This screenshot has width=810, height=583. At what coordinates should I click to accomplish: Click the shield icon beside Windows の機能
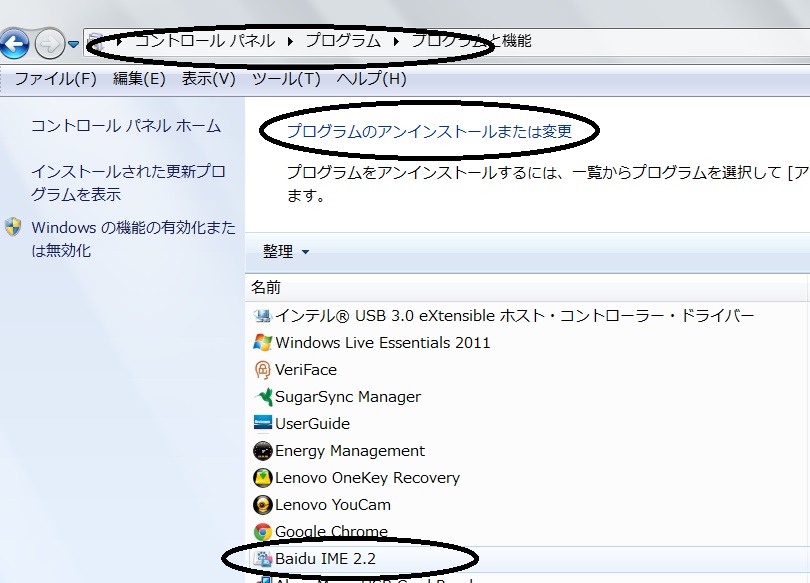click(13, 227)
